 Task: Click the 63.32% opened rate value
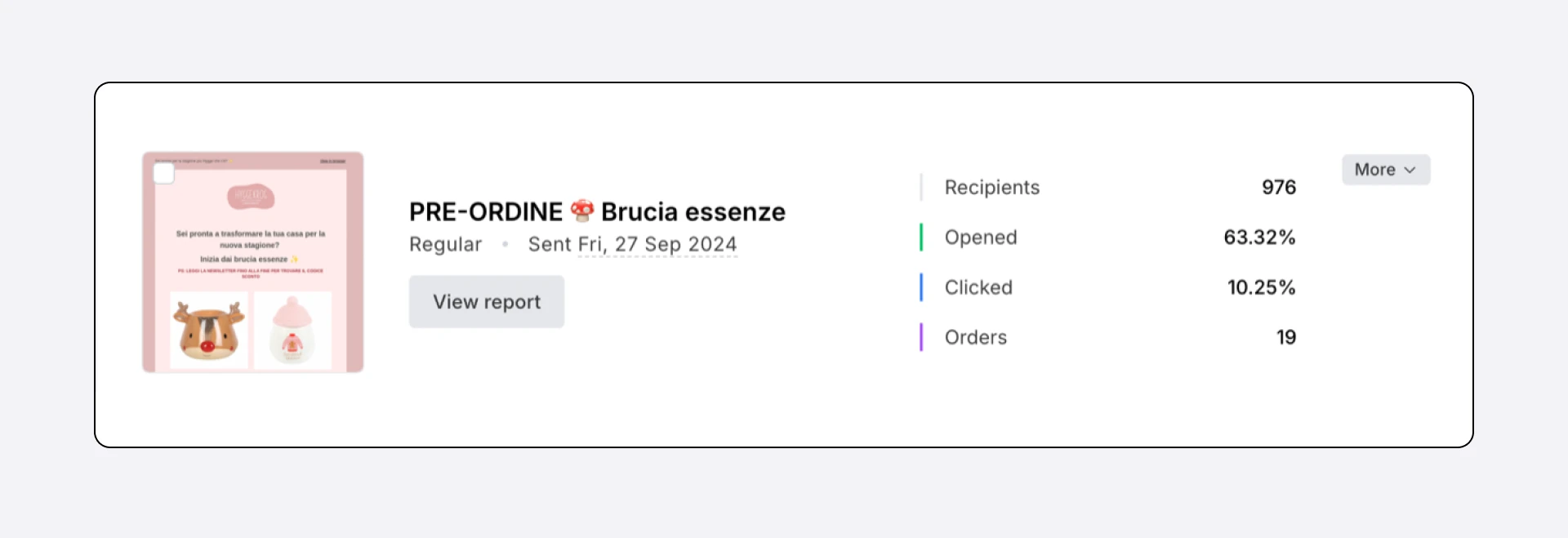[1259, 238]
